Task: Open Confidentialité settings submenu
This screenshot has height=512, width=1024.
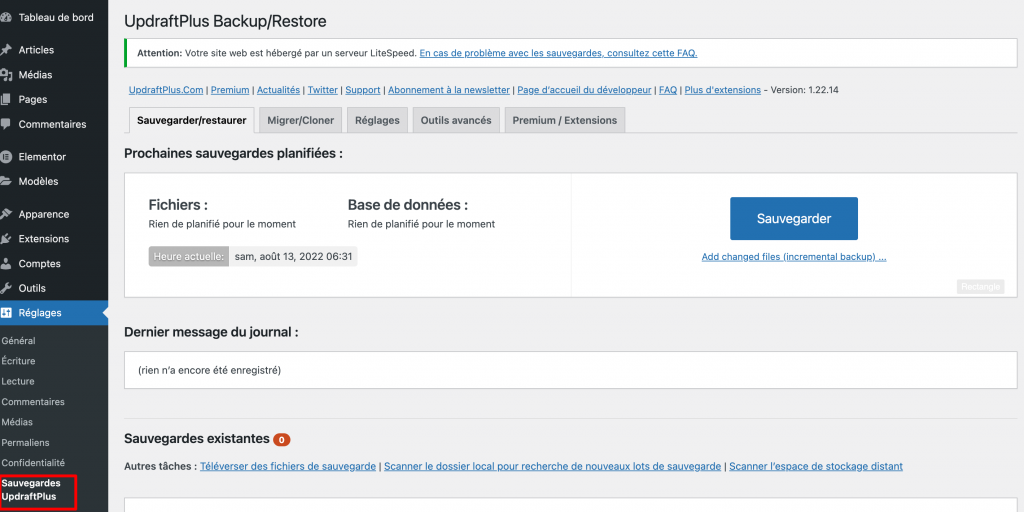Action: pyautogui.click(x=33, y=463)
